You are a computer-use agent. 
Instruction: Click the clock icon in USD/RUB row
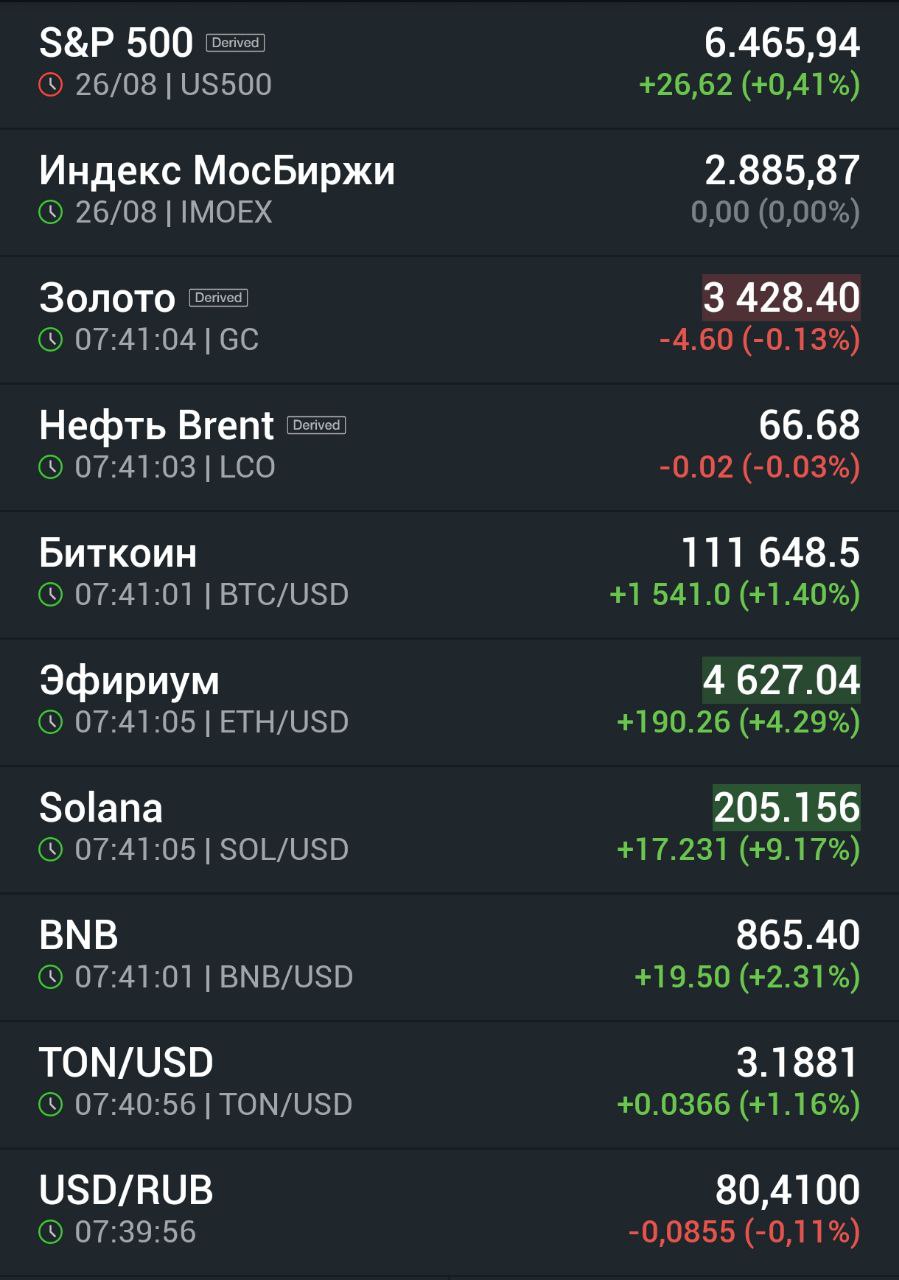click(x=50, y=1232)
